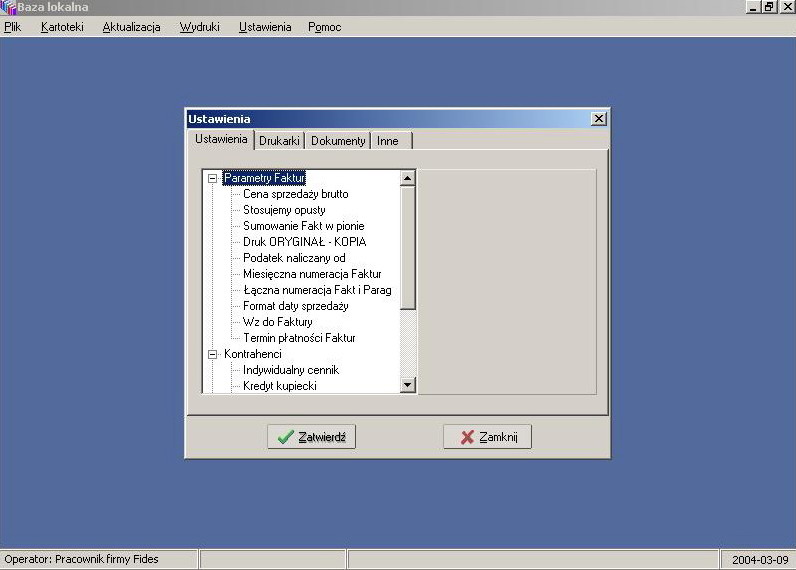Select Stosujemy opusty setting

284,210
